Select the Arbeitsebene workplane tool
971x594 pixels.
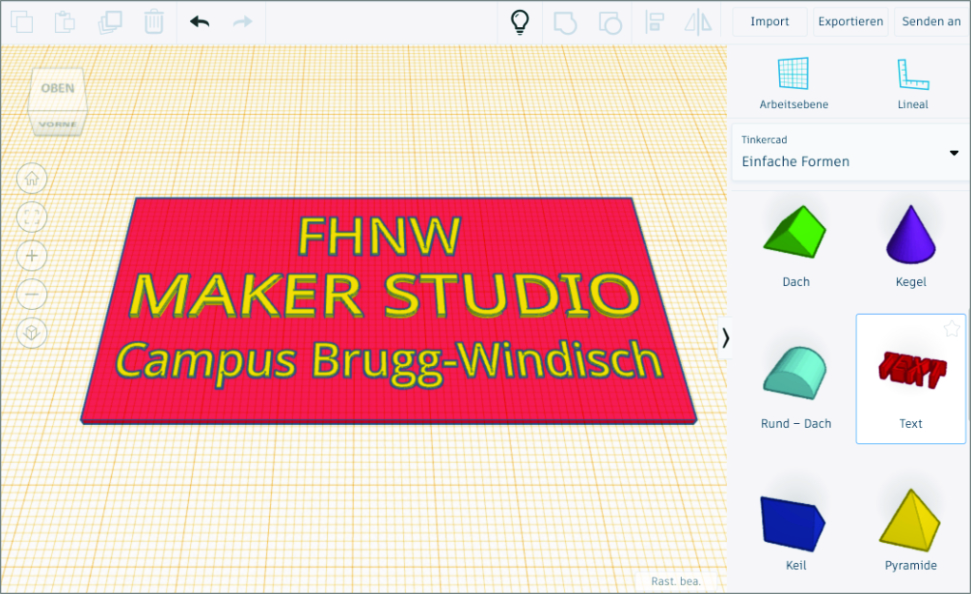pyautogui.click(x=793, y=83)
